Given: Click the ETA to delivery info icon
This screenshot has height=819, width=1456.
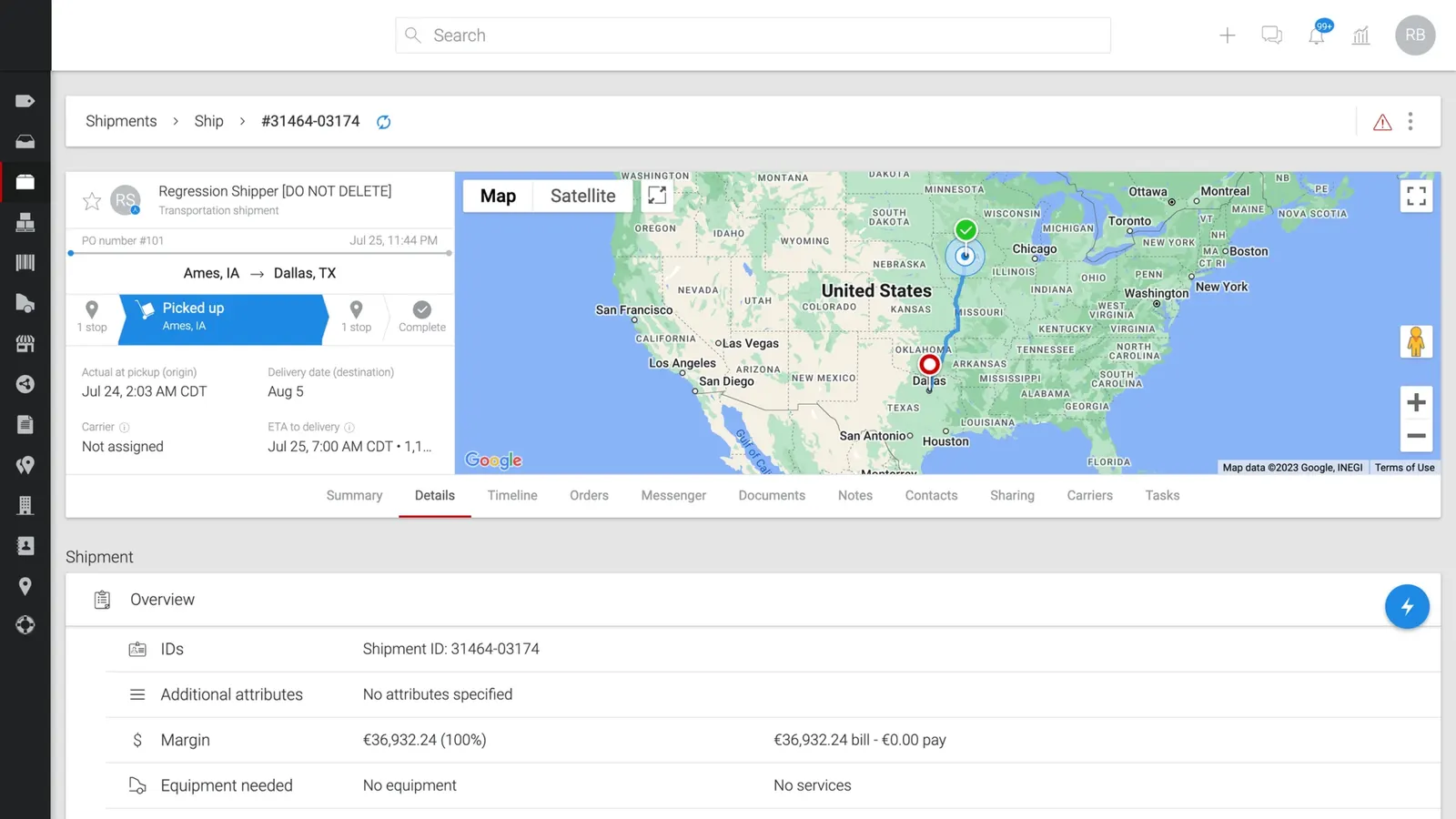Looking at the screenshot, I should (349, 428).
